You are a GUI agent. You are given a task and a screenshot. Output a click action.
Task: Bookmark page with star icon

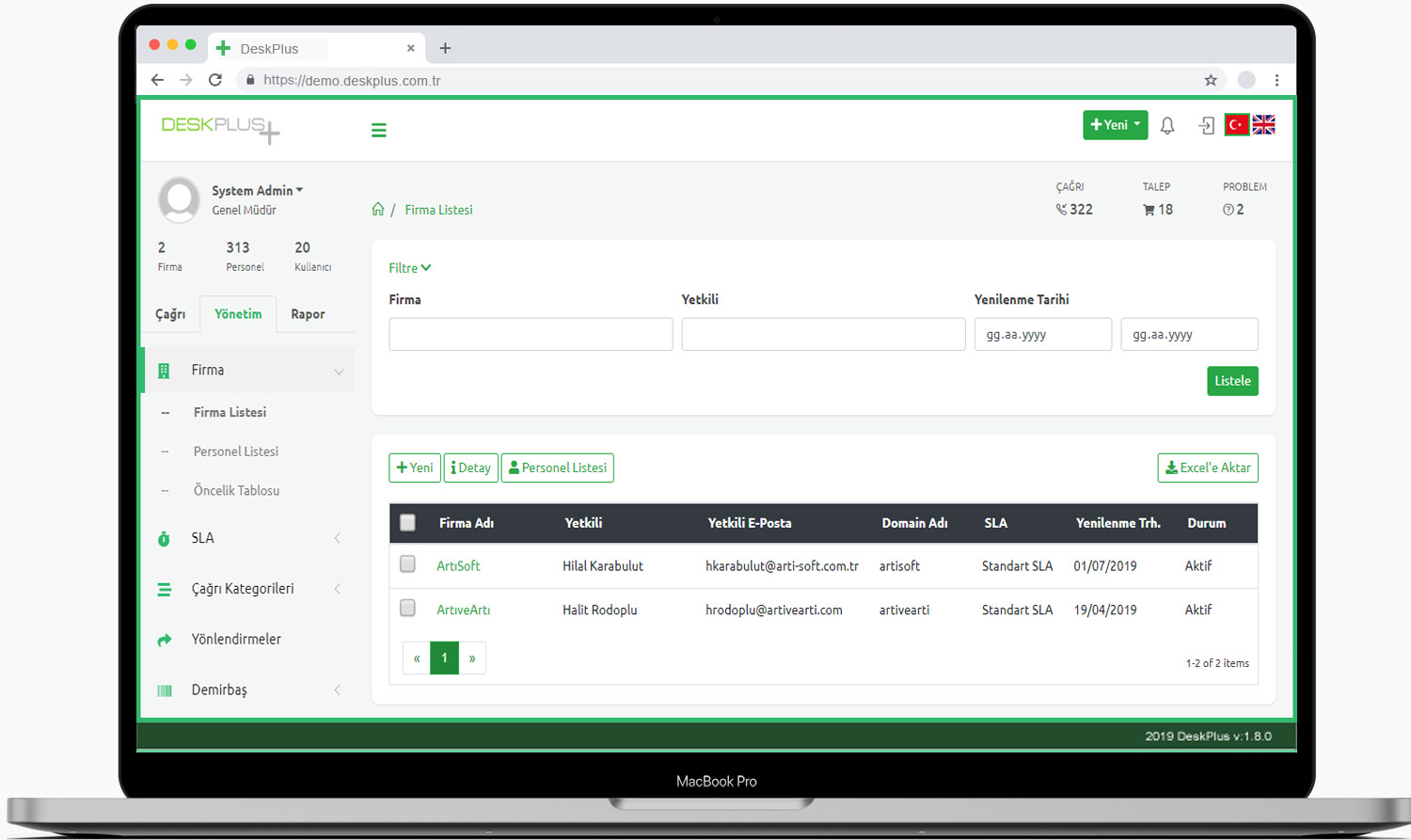pyautogui.click(x=1211, y=80)
